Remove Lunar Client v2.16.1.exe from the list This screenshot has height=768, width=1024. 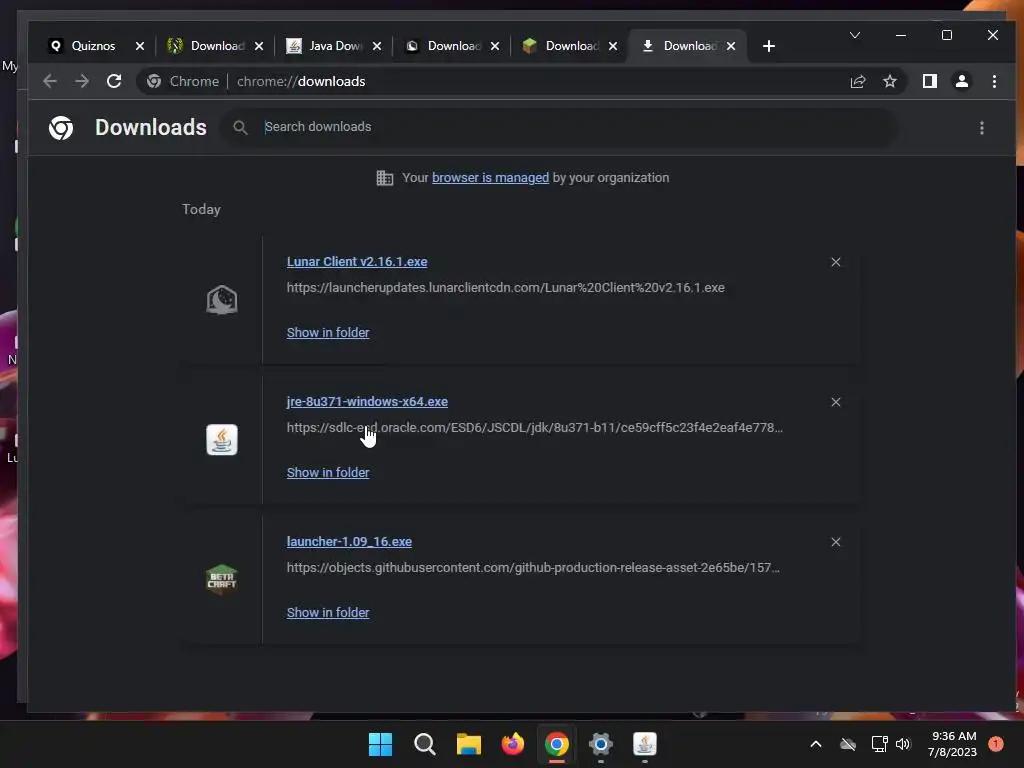click(x=835, y=262)
